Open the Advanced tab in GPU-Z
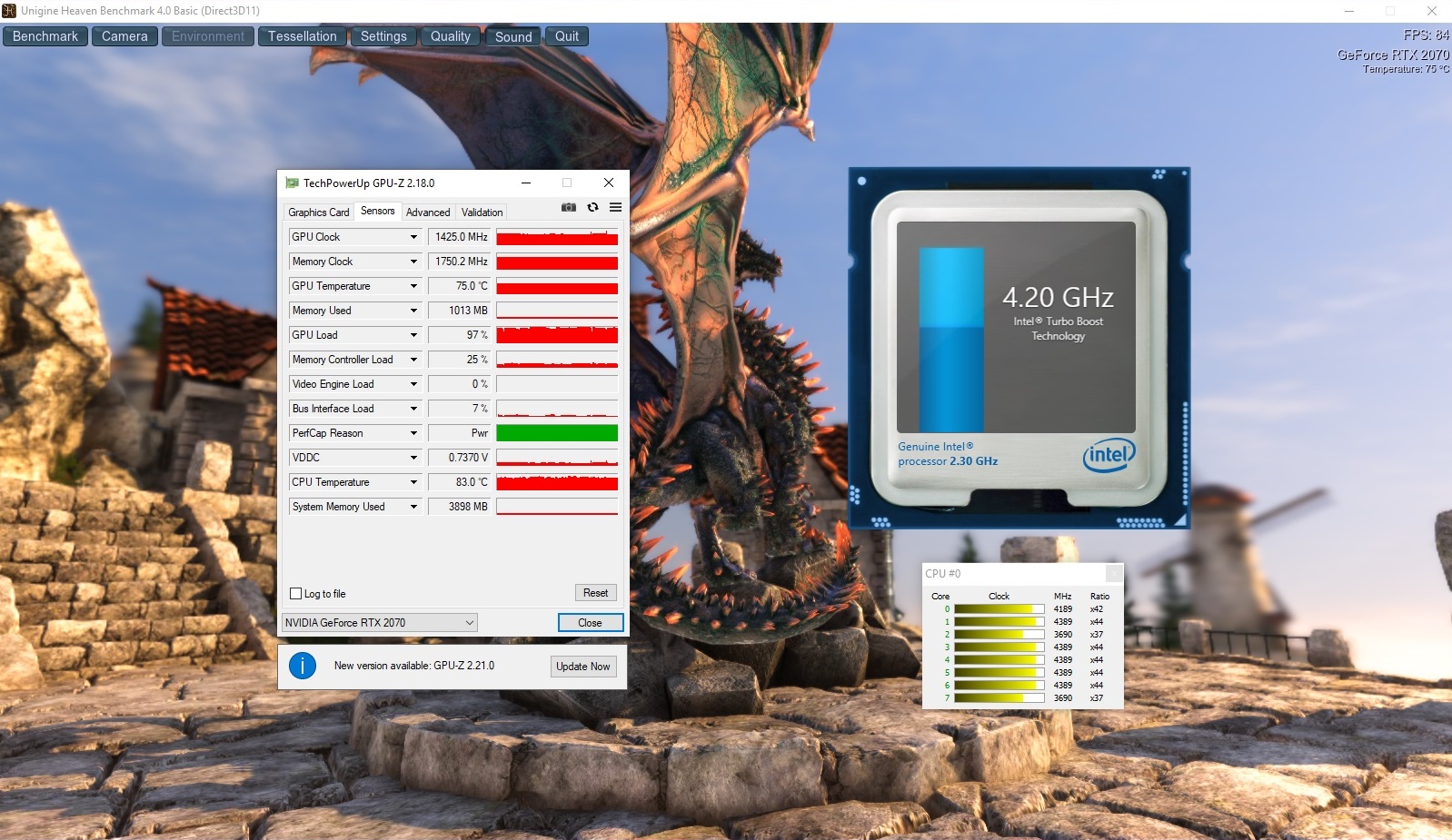The image size is (1452, 840). click(x=428, y=212)
